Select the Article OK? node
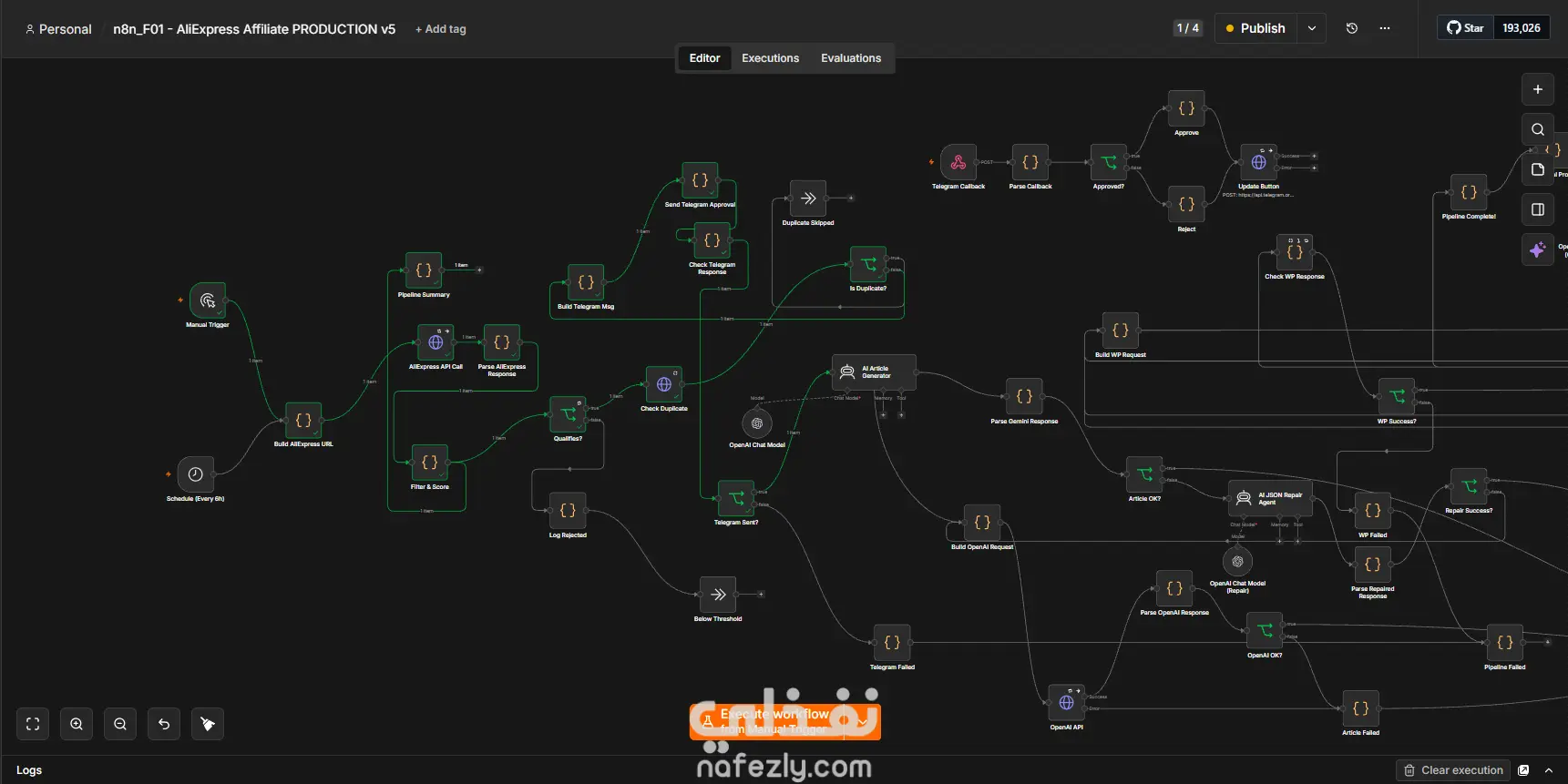Screen dimensions: 1568x784 tap(1145, 474)
